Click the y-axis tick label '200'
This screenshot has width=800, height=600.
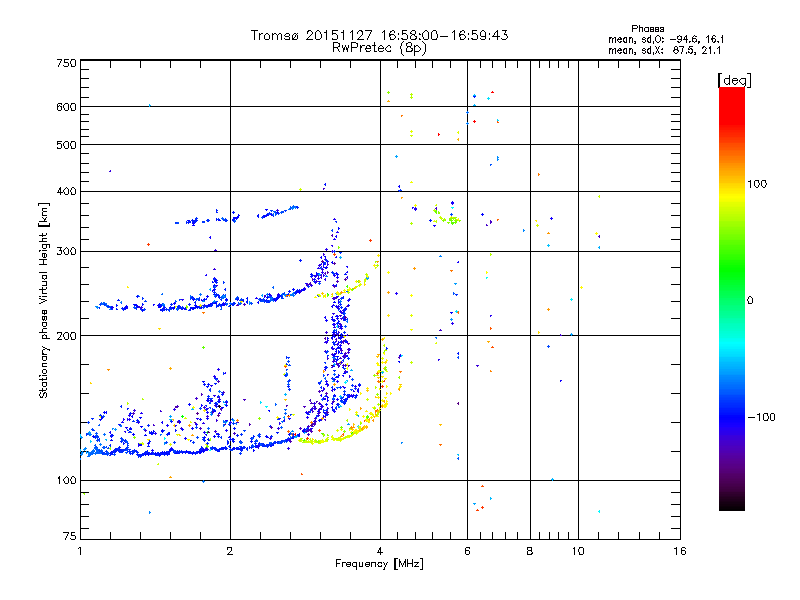66,336
